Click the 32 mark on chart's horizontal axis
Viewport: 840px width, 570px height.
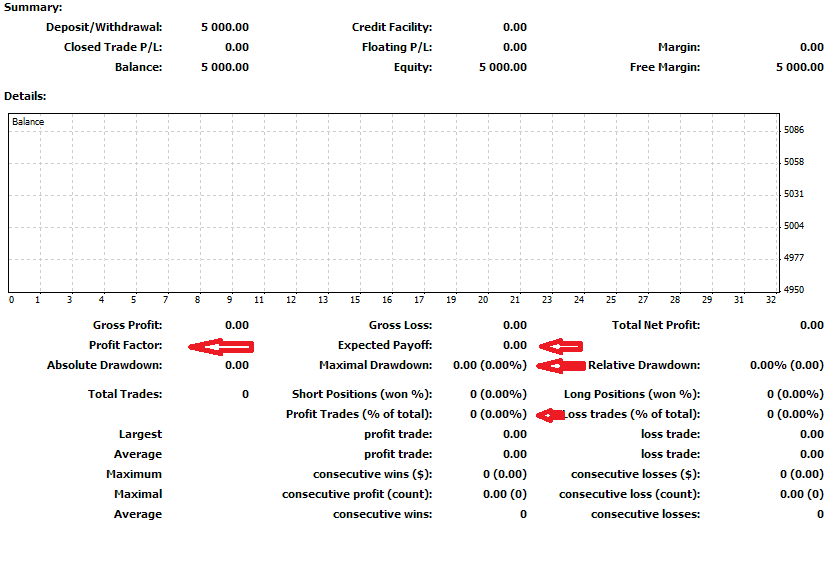pyautogui.click(x=770, y=299)
